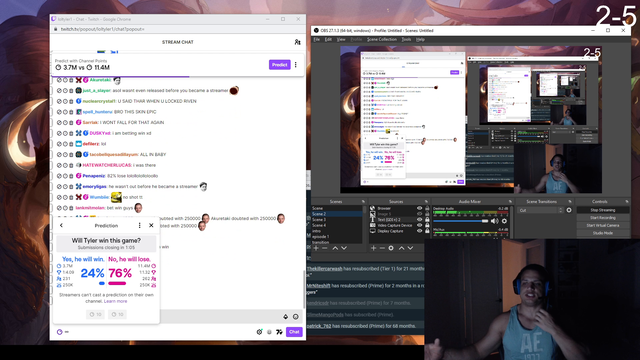Open the OBS View menu
The height and width of the screenshot is (360, 640).
pyautogui.click(x=341, y=40)
